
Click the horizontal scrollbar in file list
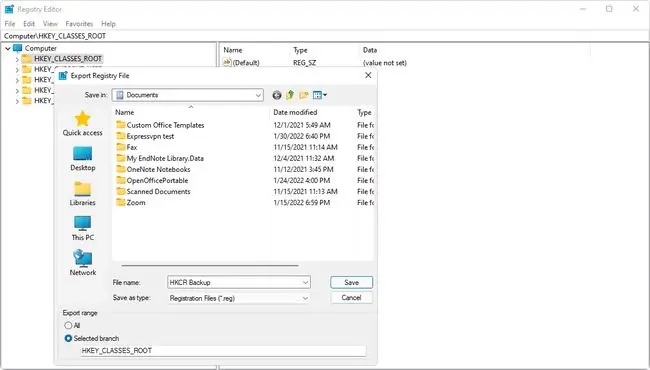point(210,265)
